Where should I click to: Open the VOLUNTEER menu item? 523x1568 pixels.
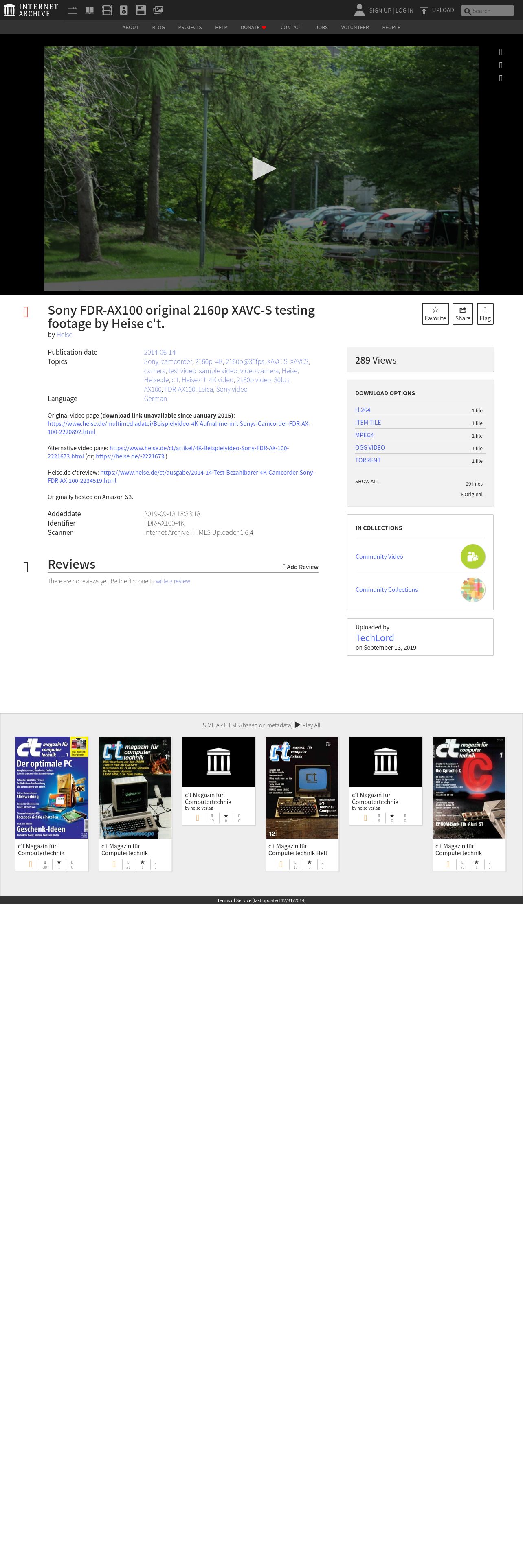click(355, 27)
